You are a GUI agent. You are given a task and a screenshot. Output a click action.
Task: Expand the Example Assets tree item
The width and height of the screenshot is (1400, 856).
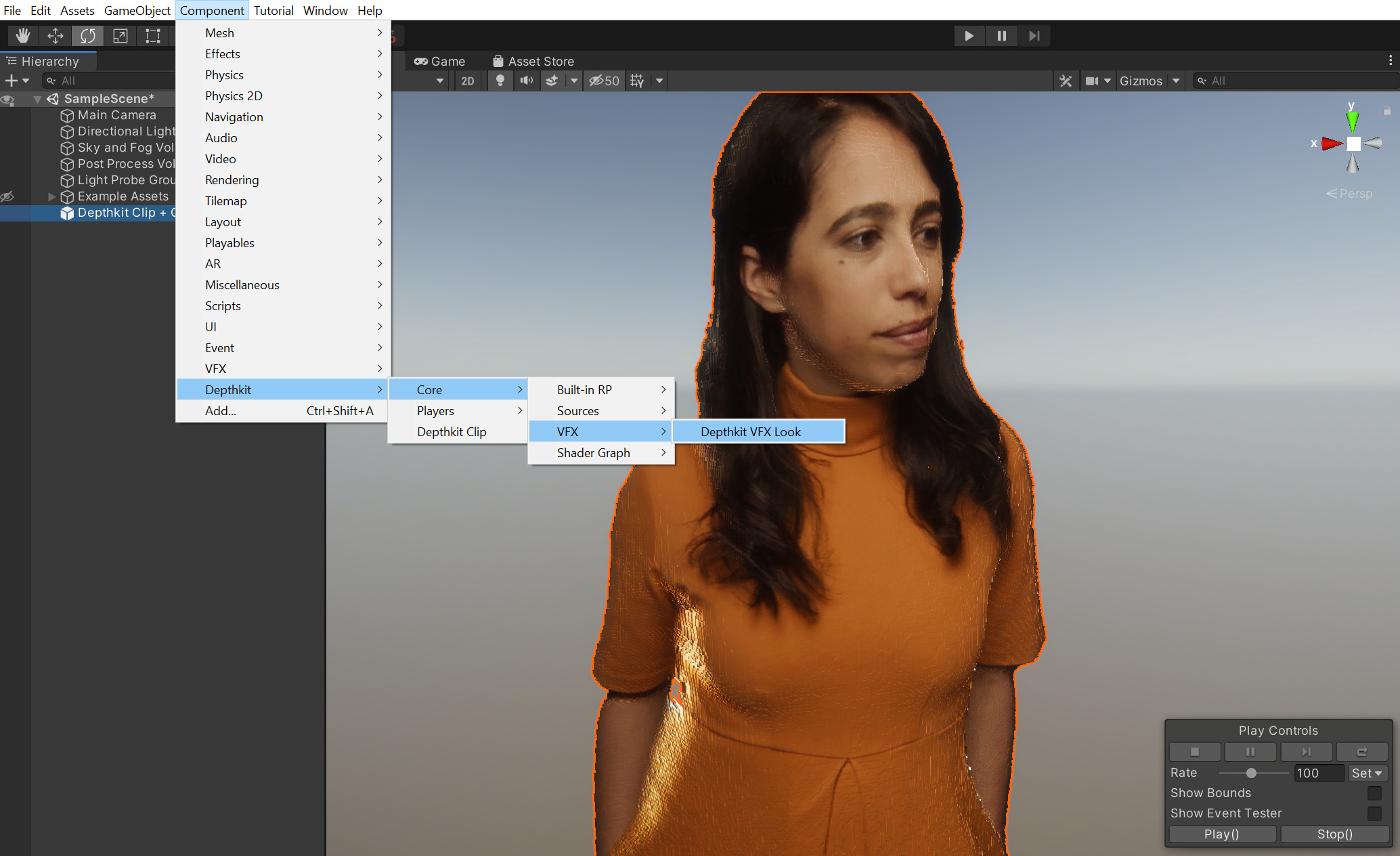tap(51, 196)
